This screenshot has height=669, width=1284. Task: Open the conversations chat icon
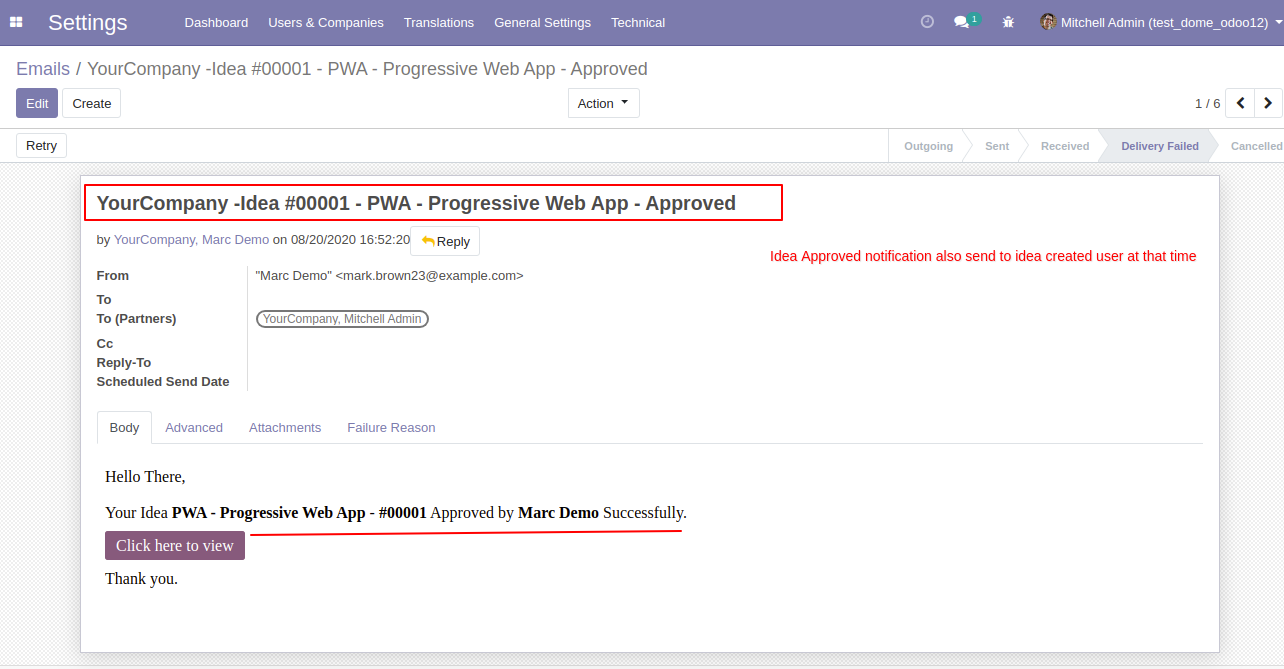click(x=962, y=22)
